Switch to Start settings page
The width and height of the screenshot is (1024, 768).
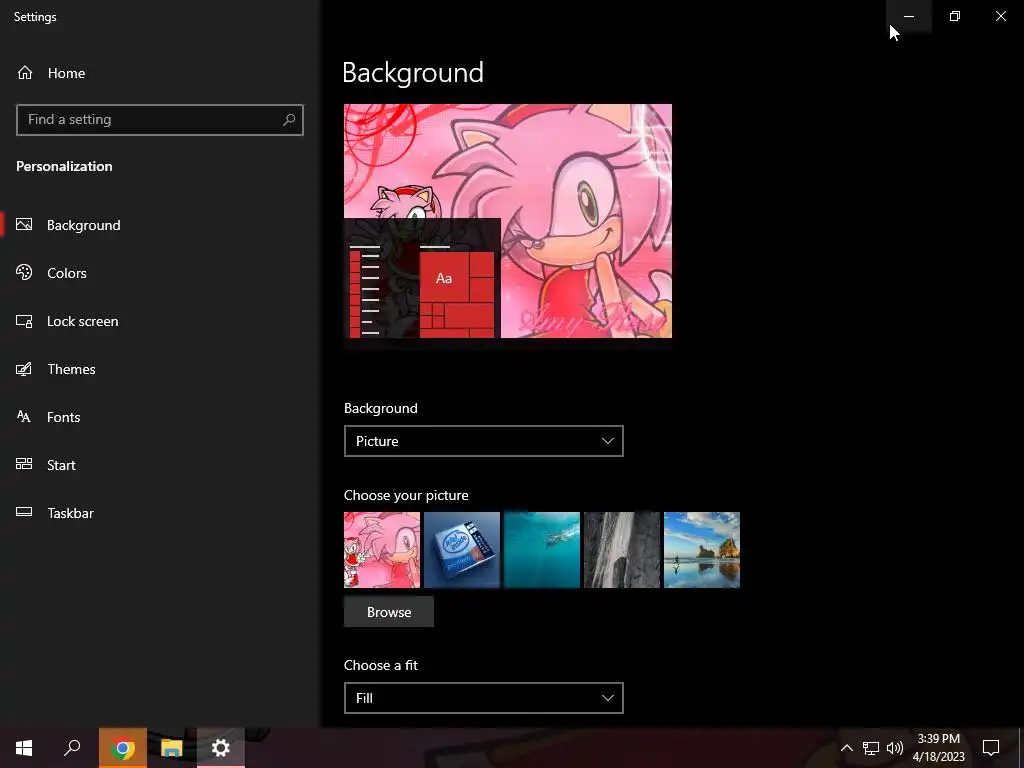[x=61, y=465]
